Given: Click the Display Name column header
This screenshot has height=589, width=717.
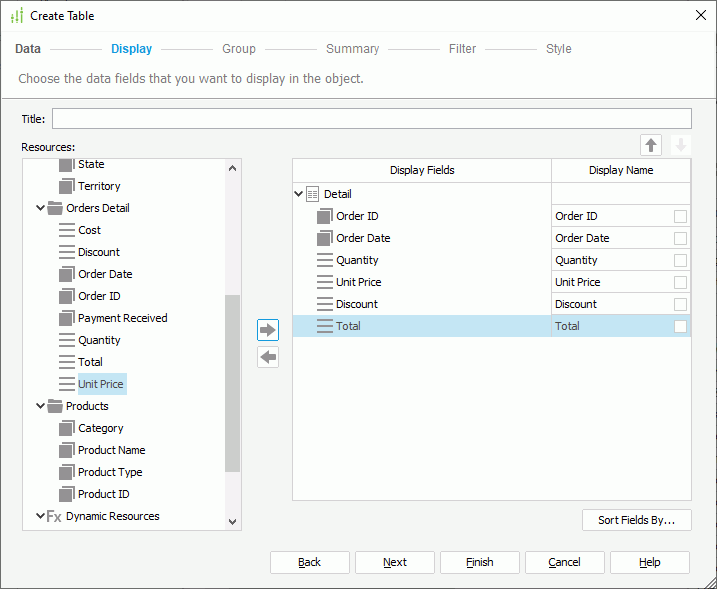Looking at the screenshot, I should [621, 171].
